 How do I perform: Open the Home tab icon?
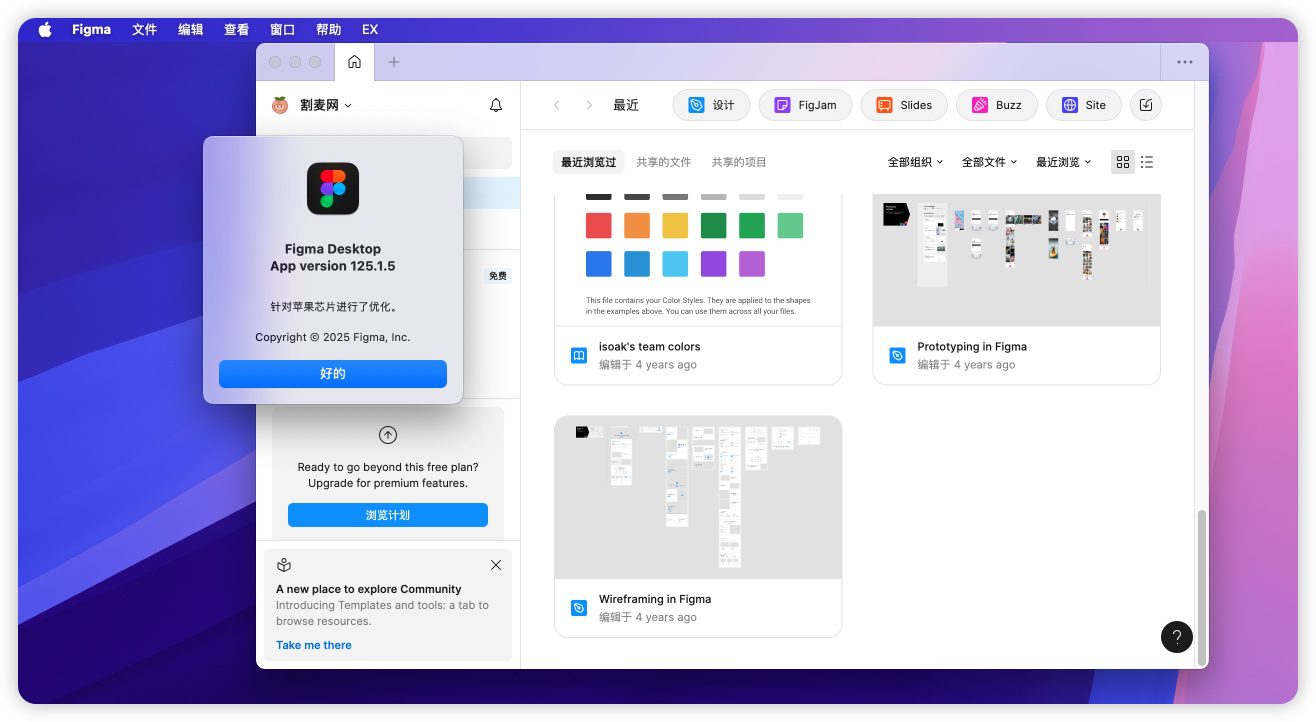pos(354,62)
